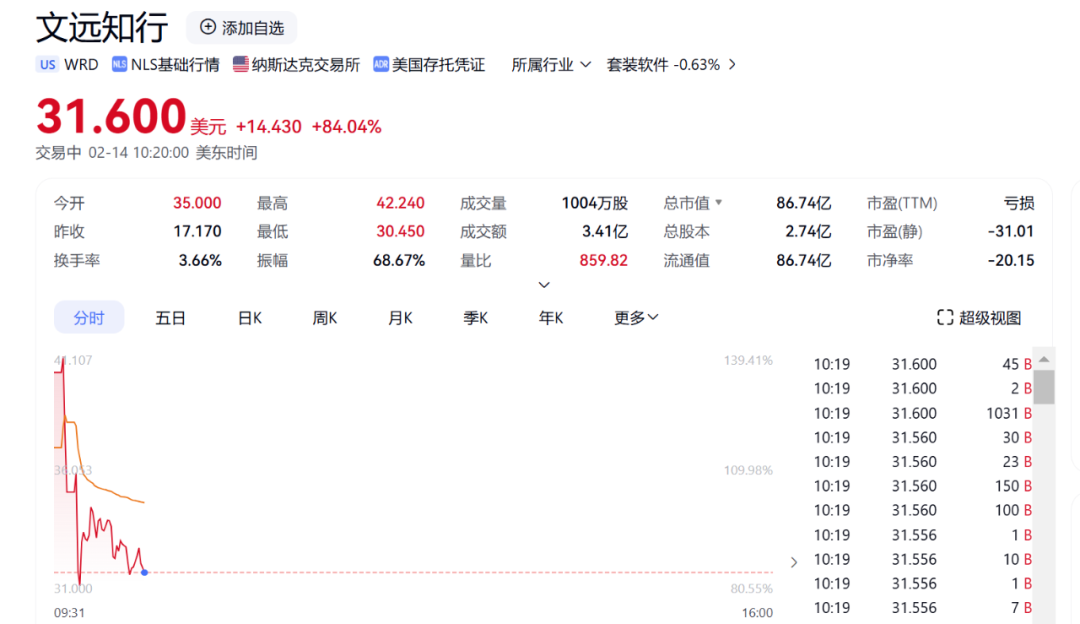Image resolution: width=1080 pixels, height=624 pixels.
Task: Click the NLS基础行情 badge icon
Action: click(x=119, y=64)
